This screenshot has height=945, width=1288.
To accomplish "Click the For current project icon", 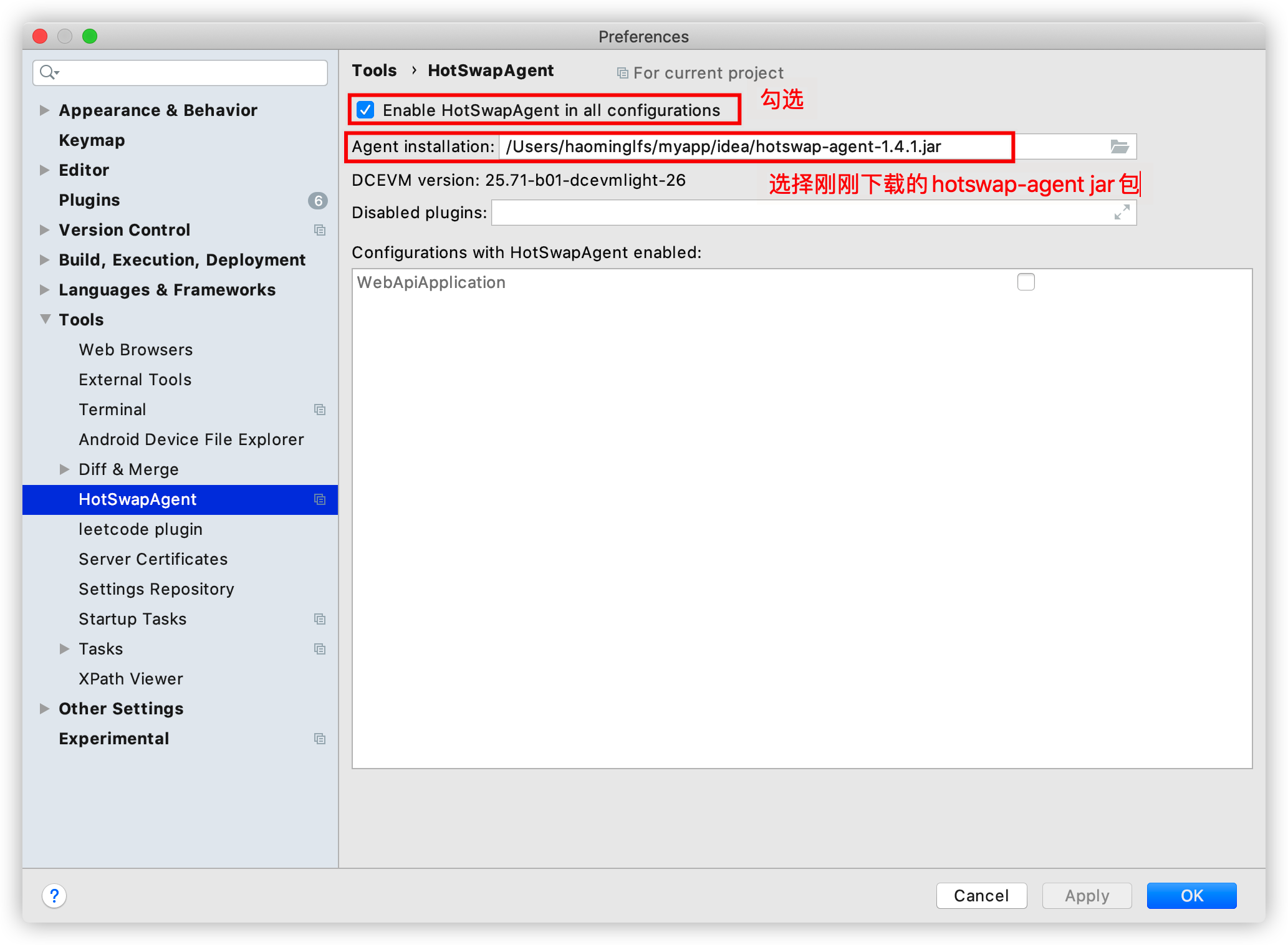I will [x=622, y=73].
